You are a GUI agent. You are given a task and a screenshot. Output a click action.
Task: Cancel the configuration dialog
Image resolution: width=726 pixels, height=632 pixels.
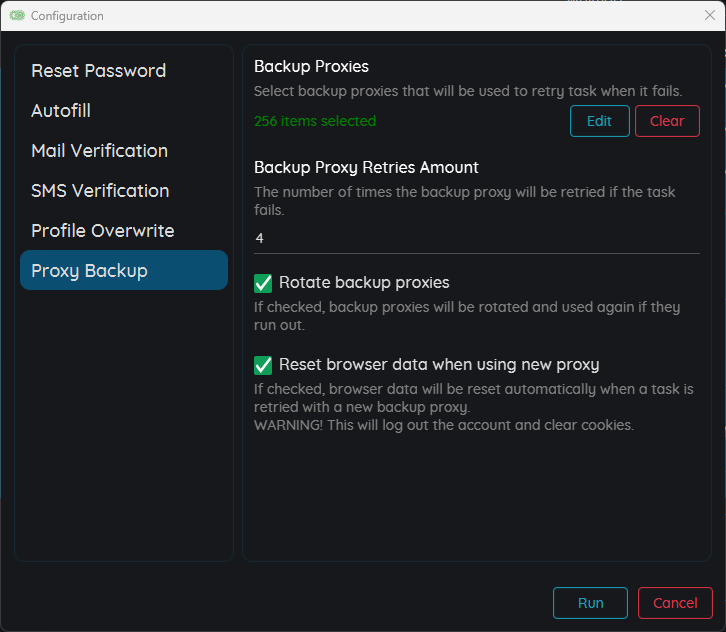(675, 603)
